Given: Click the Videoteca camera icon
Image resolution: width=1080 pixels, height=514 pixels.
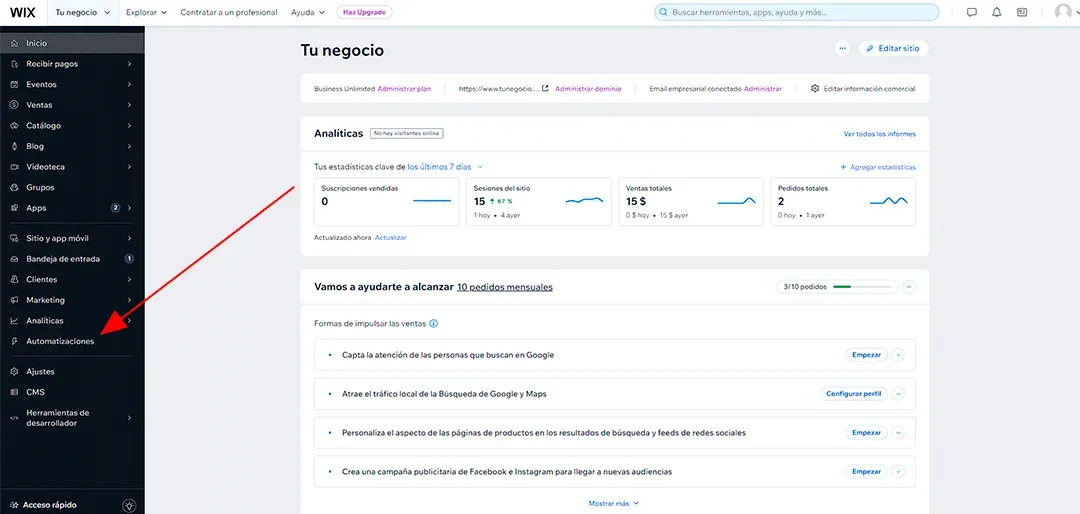Looking at the screenshot, I should pyautogui.click(x=14, y=167).
